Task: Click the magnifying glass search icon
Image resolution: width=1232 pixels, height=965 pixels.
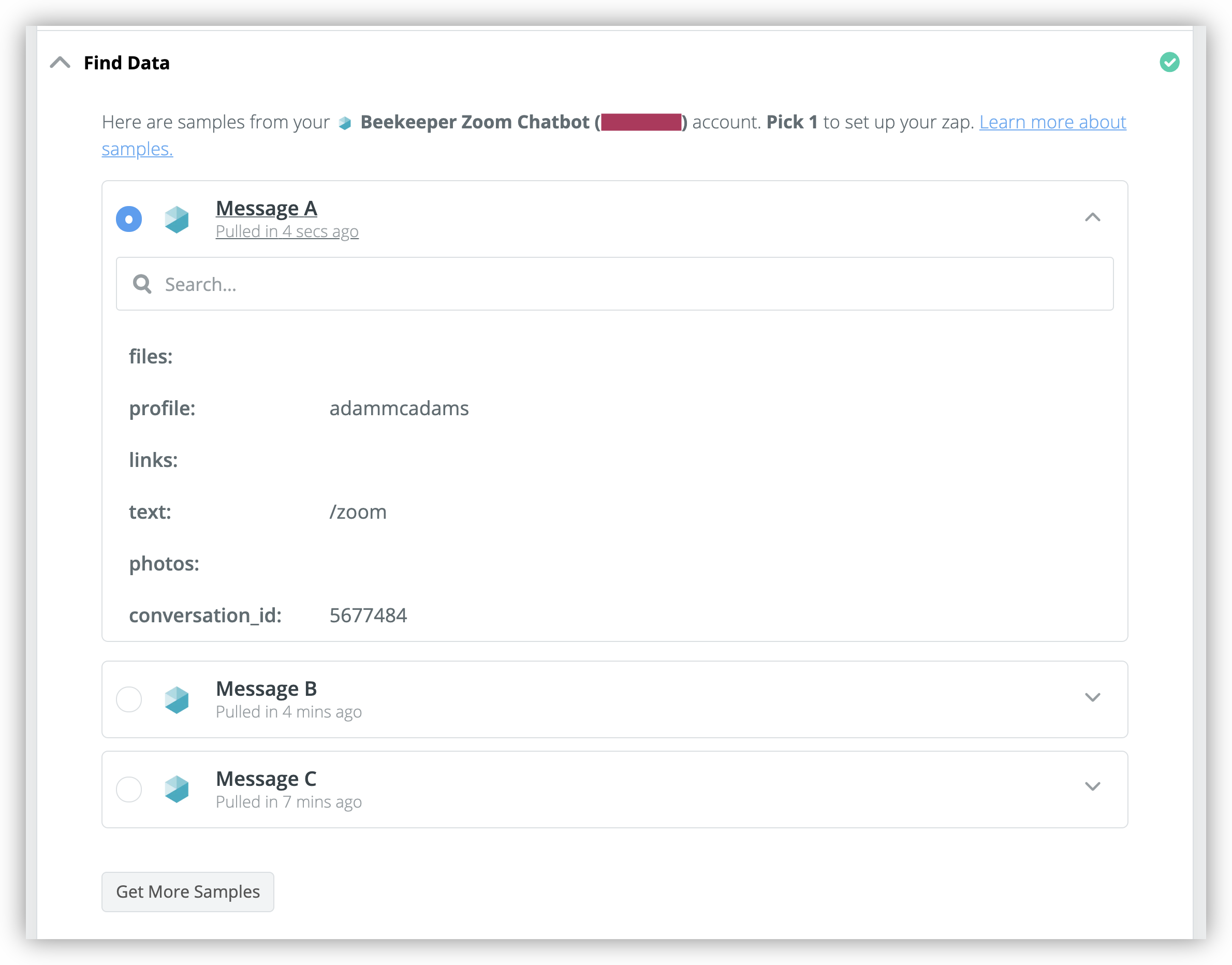Action: pos(142,284)
